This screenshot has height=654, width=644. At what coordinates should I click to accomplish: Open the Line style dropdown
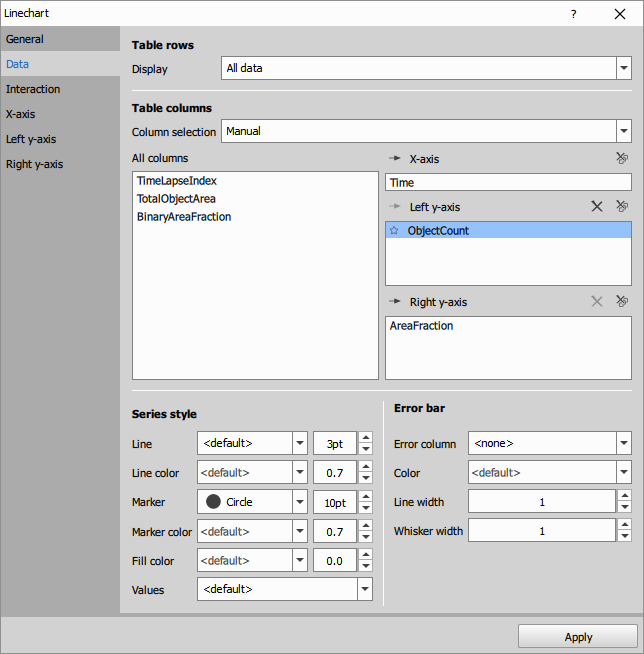(252, 443)
